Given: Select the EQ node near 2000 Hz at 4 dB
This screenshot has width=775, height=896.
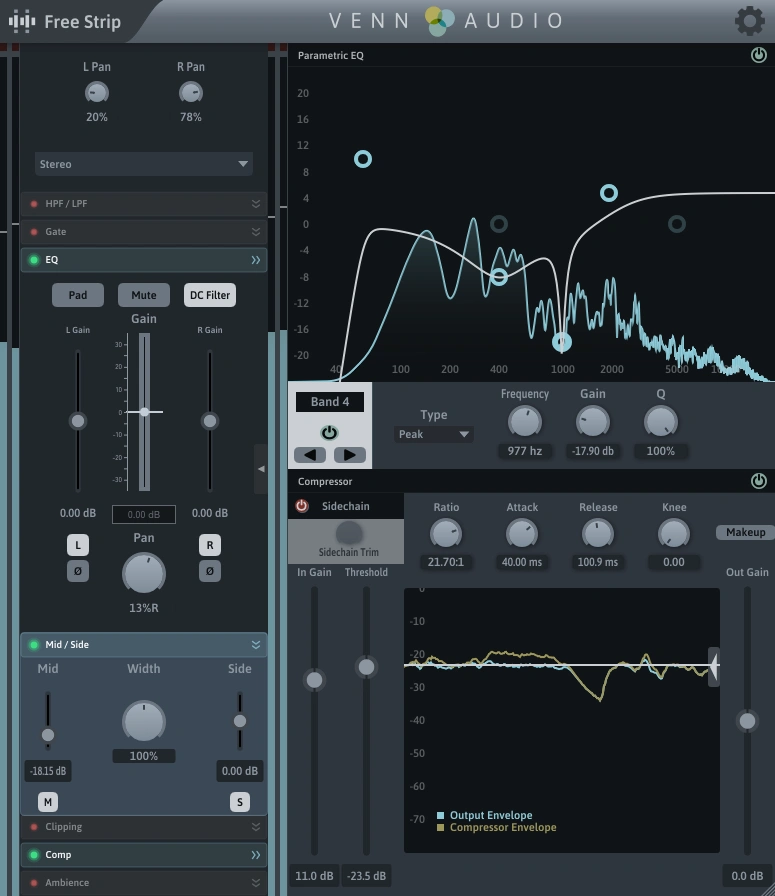Looking at the screenshot, I should [609, 193].
